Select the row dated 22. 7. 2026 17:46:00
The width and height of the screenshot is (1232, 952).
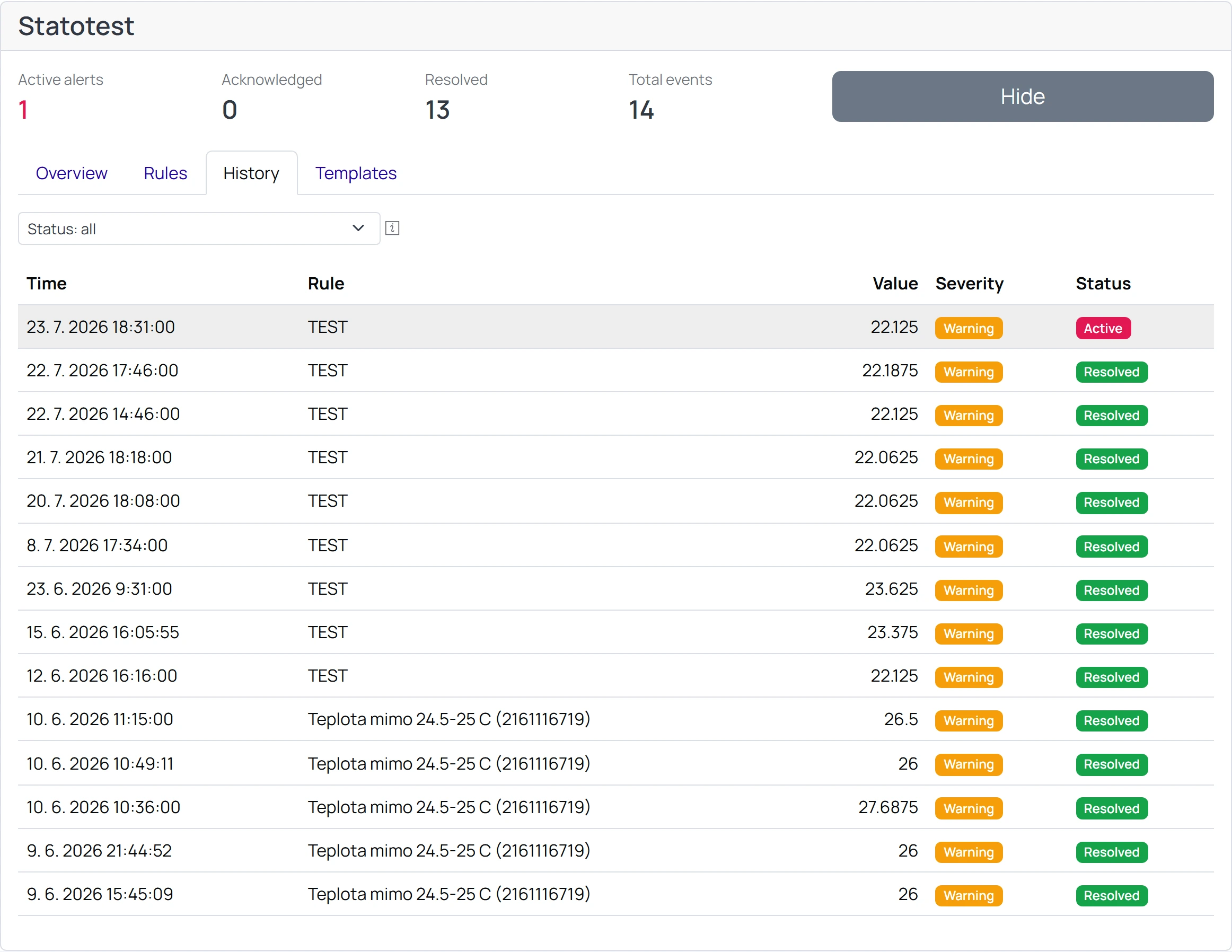616,371
